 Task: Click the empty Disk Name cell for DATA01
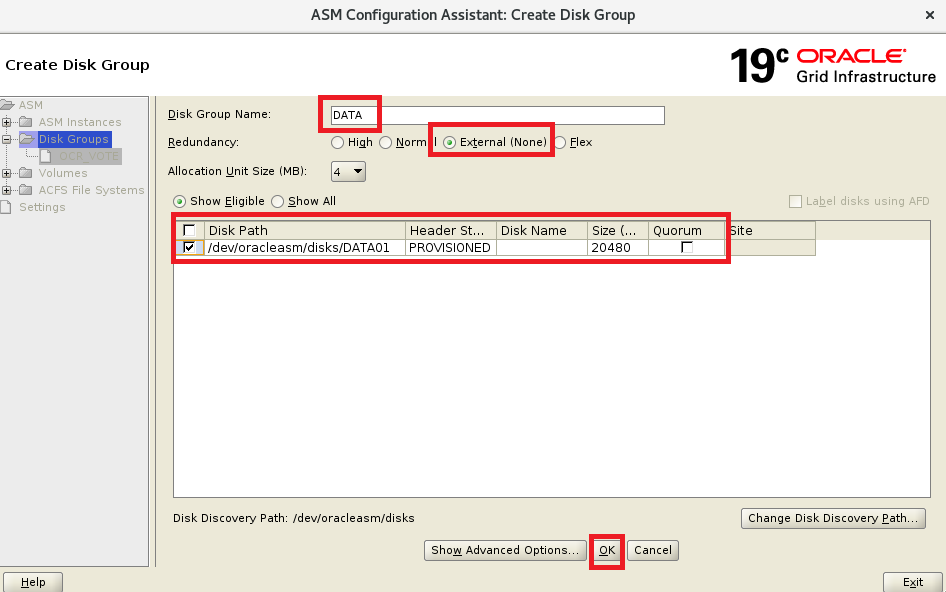[x=542, y=247]
